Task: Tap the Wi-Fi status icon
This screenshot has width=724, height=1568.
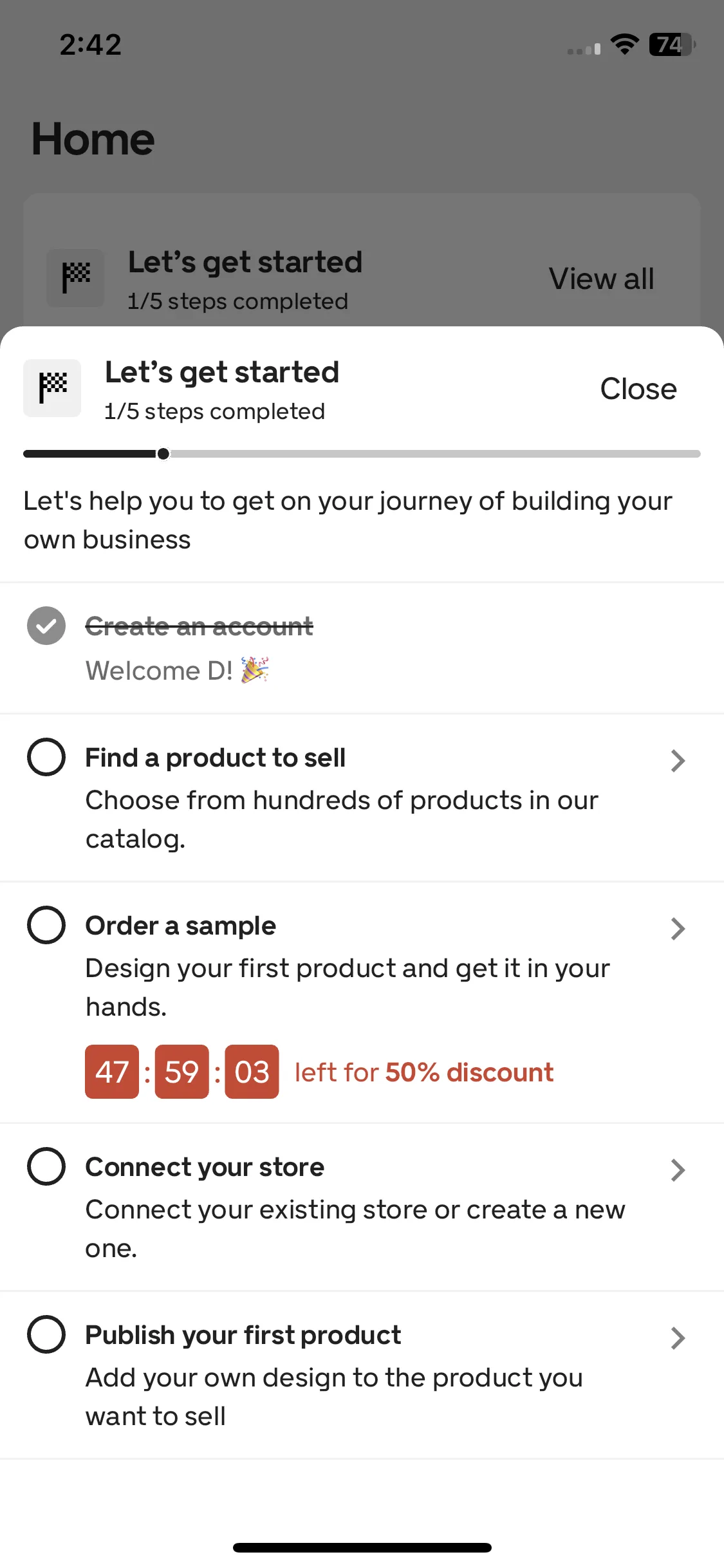Action: [624, 44]
